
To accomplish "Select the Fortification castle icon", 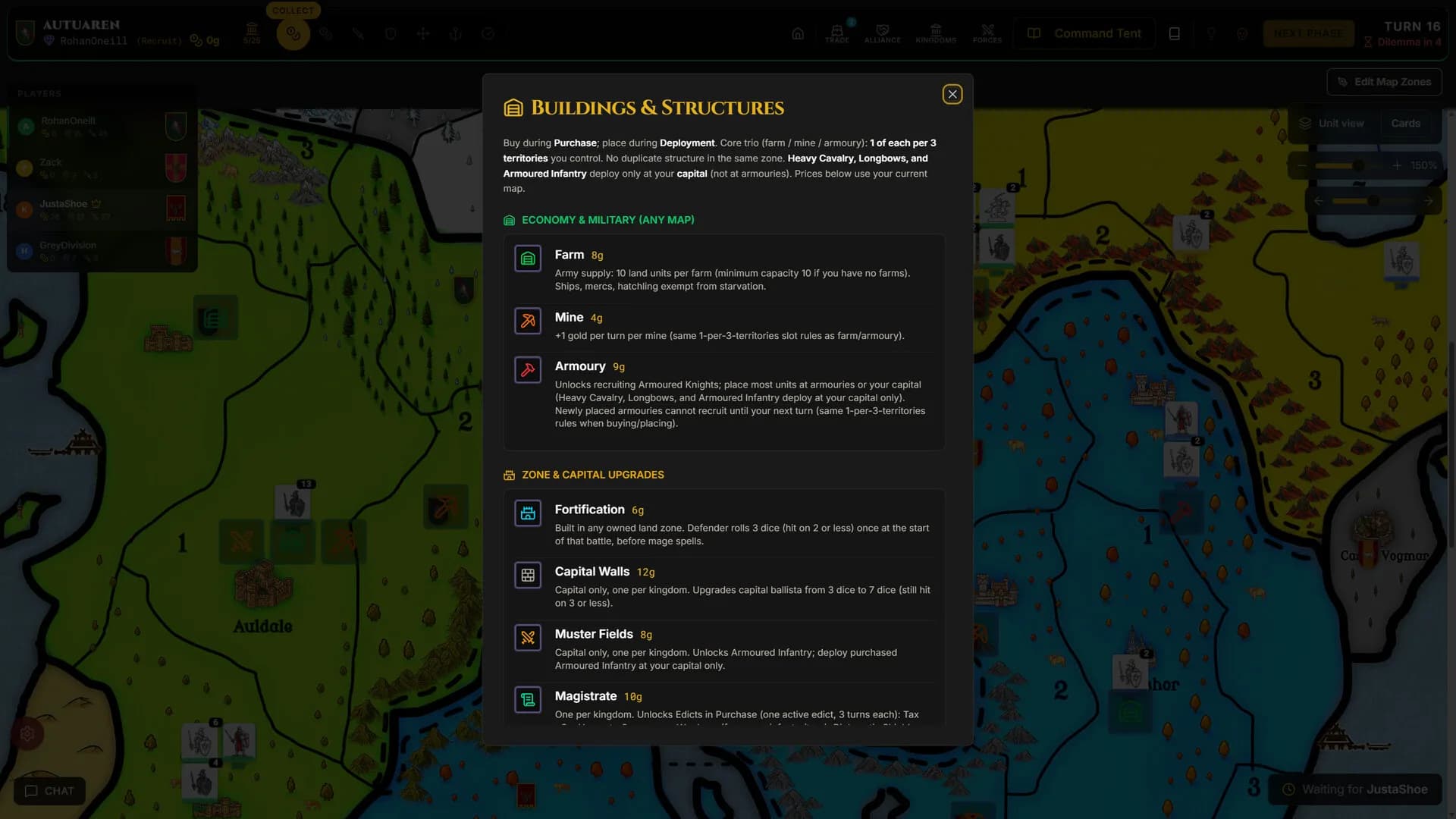I will (x=528, y=513).
